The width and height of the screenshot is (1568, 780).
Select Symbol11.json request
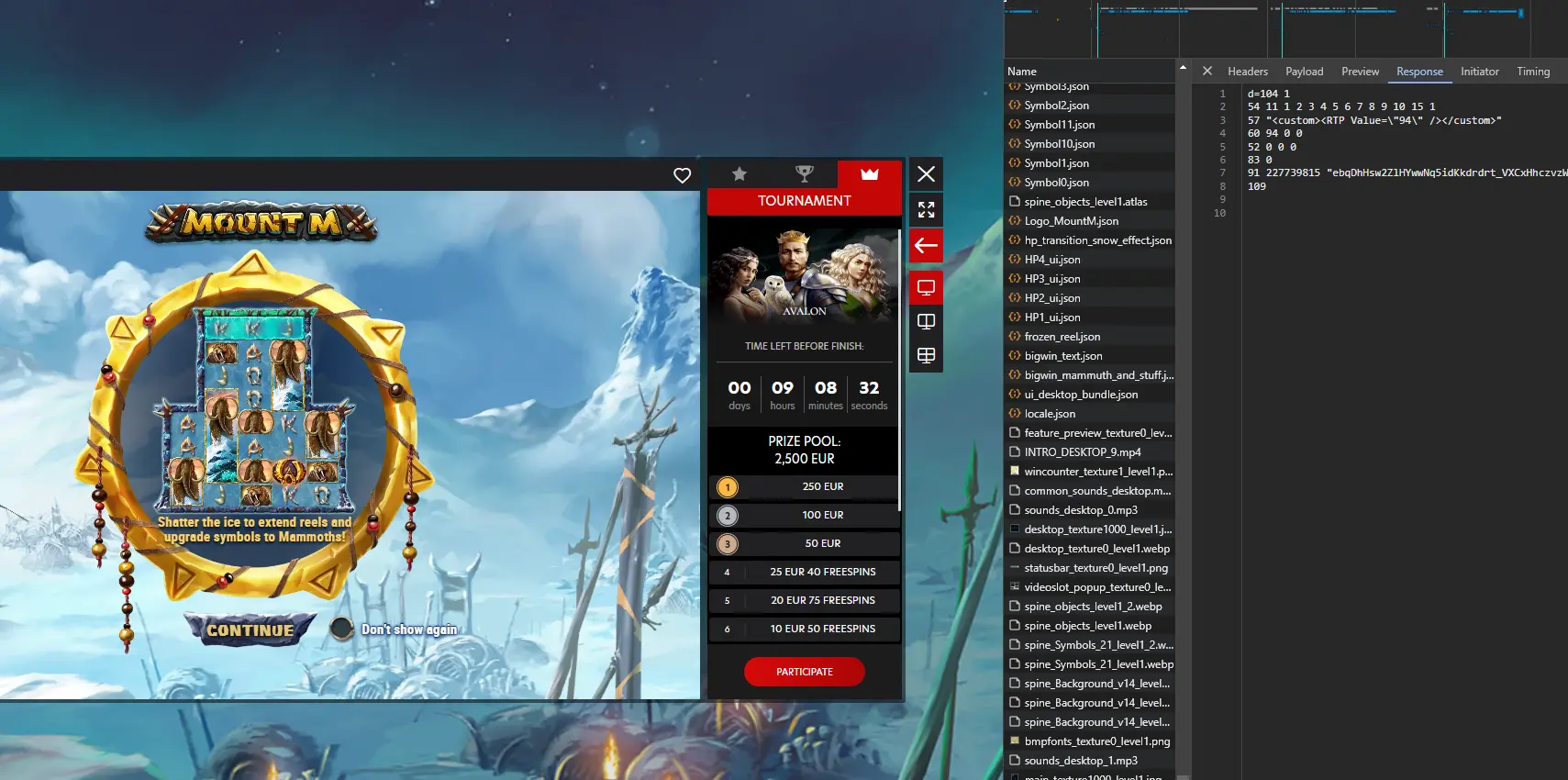[1090, 125]
